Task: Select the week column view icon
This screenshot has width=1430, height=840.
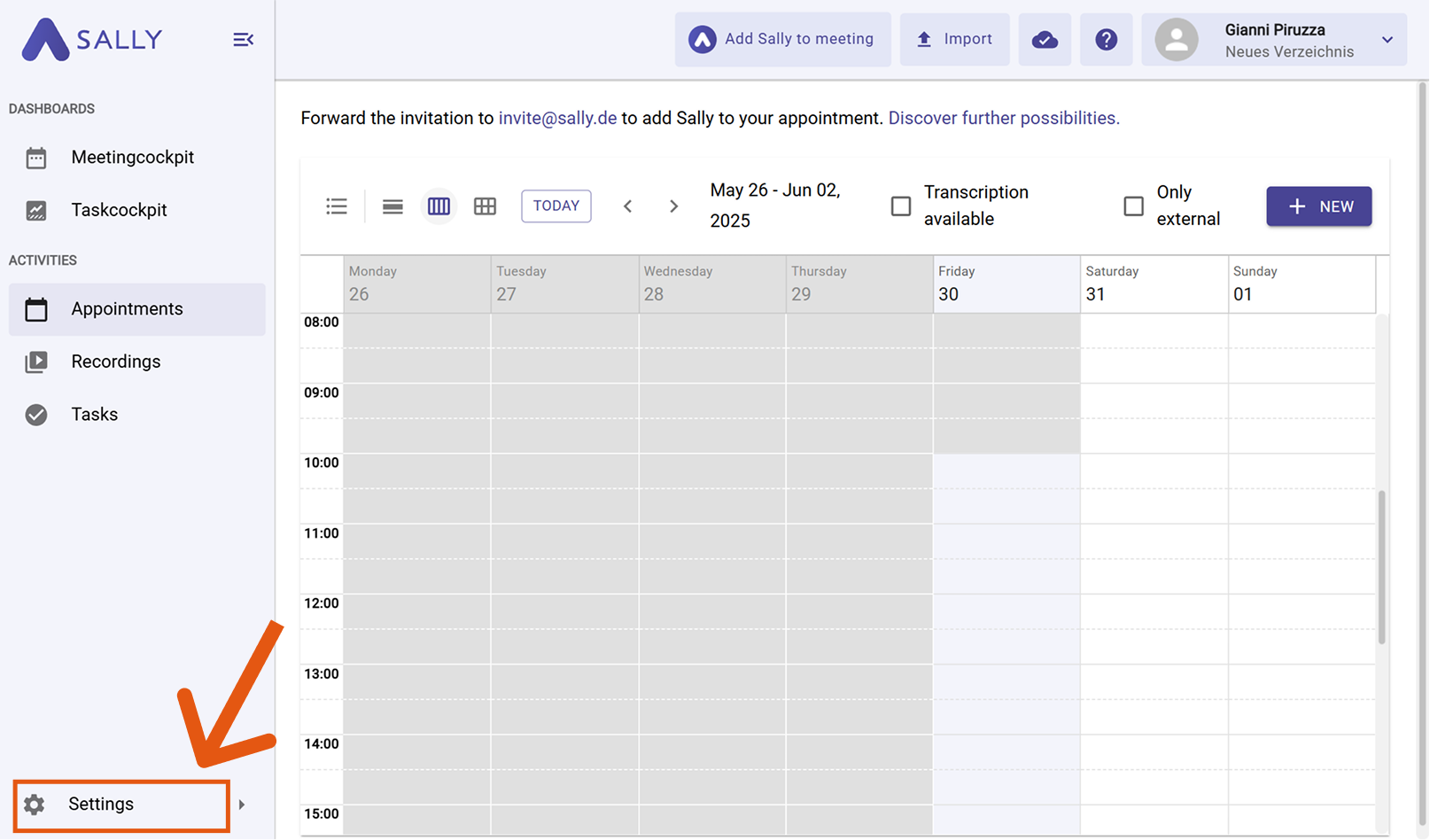Action: tap(439, 206)
